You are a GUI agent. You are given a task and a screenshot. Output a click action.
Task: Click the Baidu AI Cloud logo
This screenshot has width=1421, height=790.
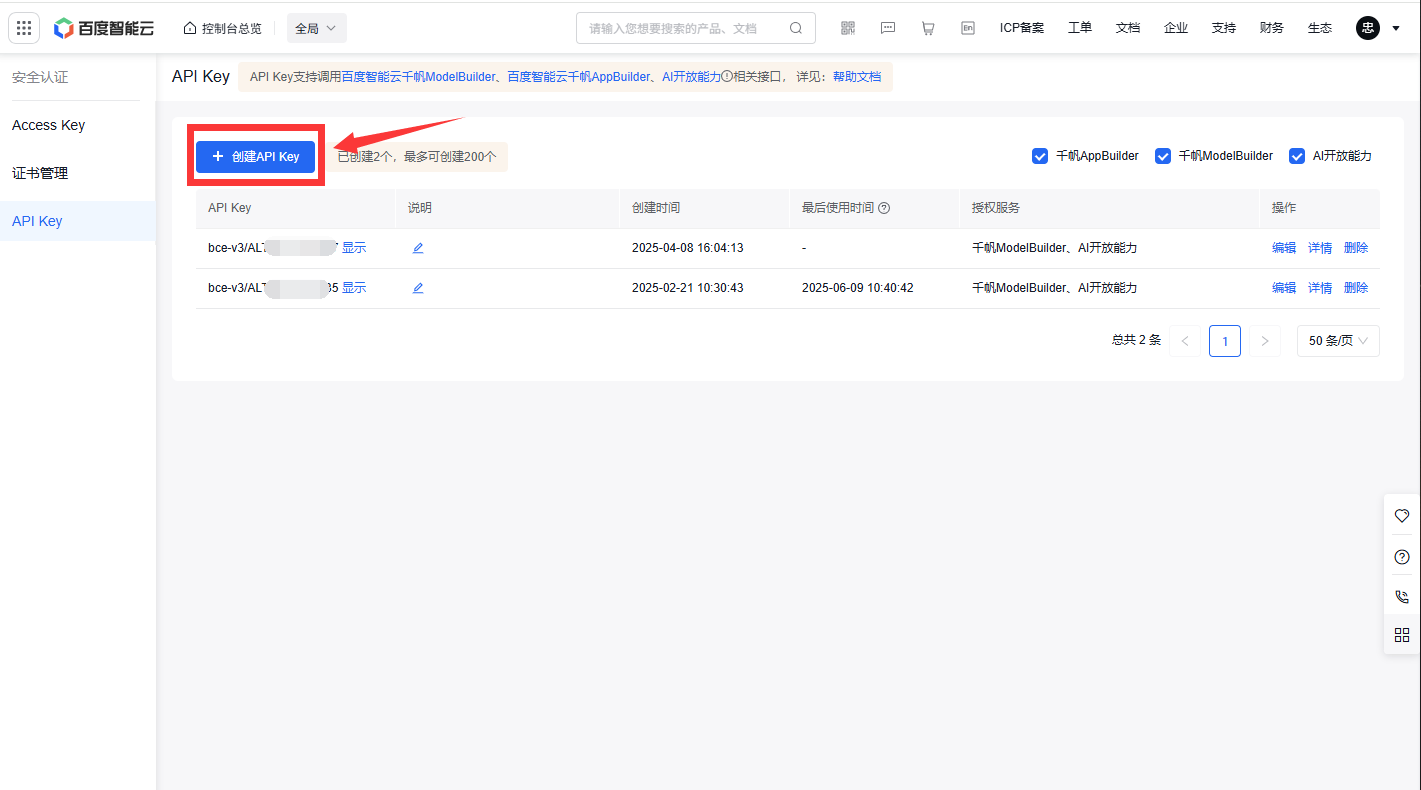tap(104, 28)
